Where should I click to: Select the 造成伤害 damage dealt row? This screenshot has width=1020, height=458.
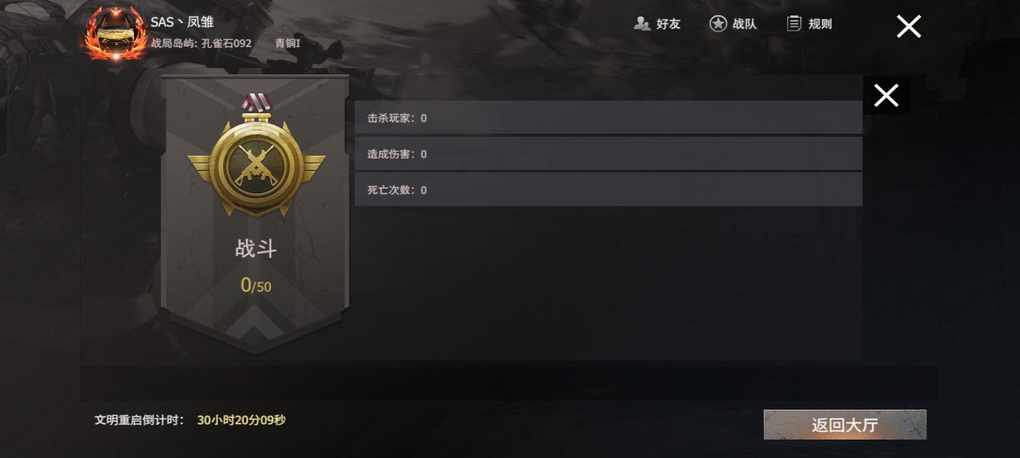click(608, 154)
